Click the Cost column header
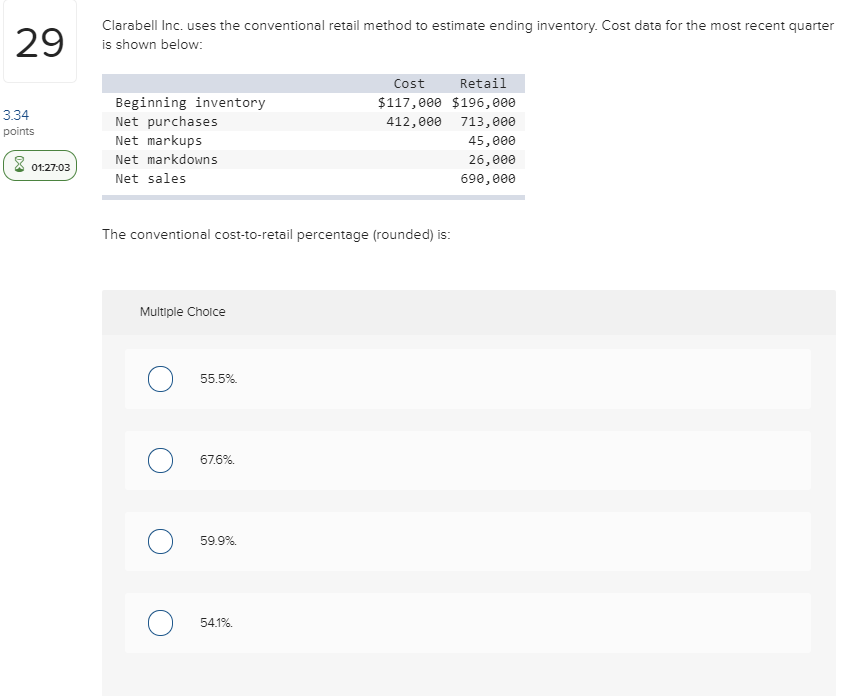This screenshot has width=851, height=696. coord(409,84)
